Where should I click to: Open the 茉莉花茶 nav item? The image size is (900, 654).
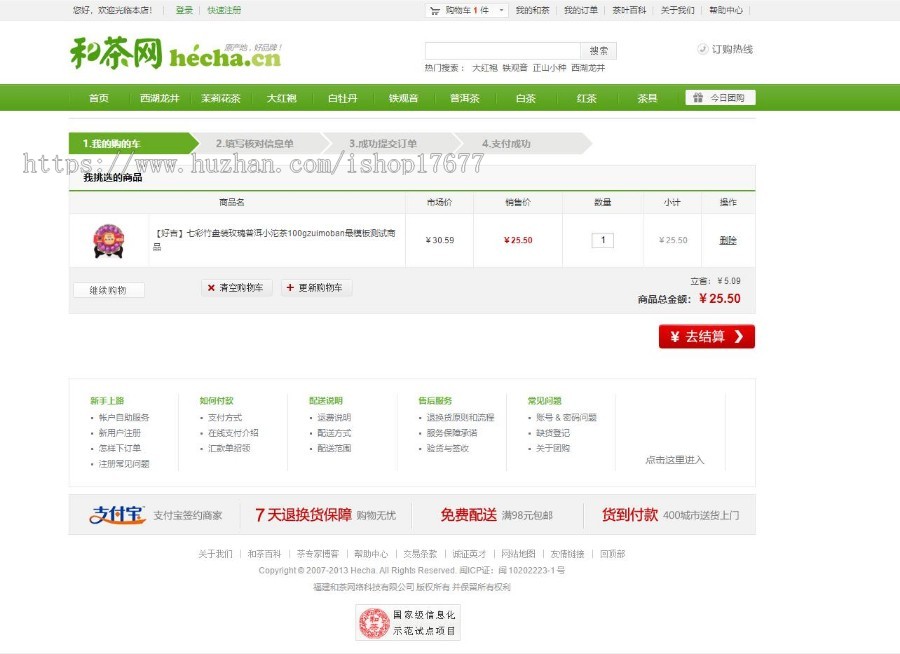click(220, 98)
